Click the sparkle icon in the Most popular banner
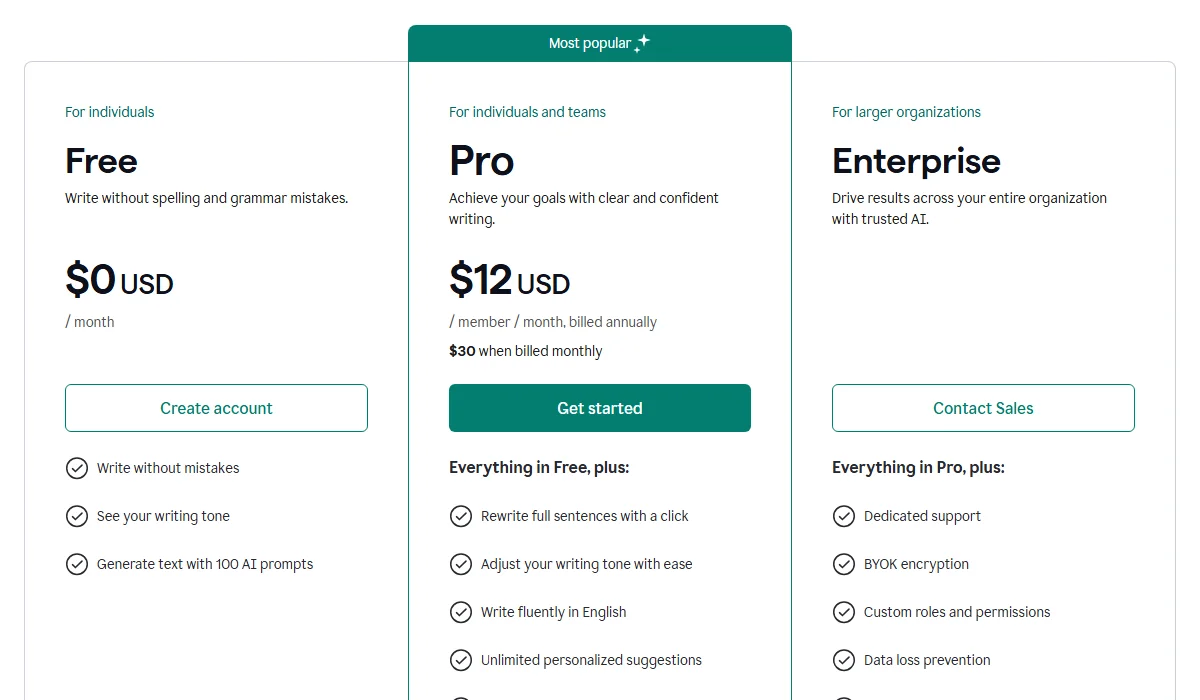The height and width of the screenshot is (700, 1200). (643, 42)
